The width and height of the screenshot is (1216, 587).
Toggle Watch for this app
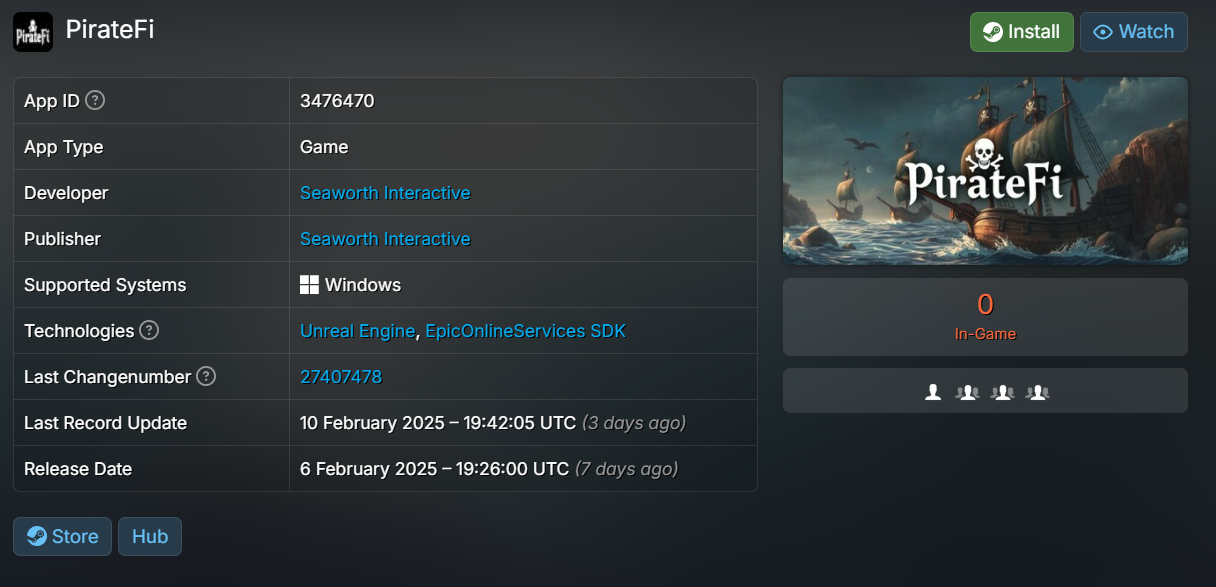tap(1133, 32)
